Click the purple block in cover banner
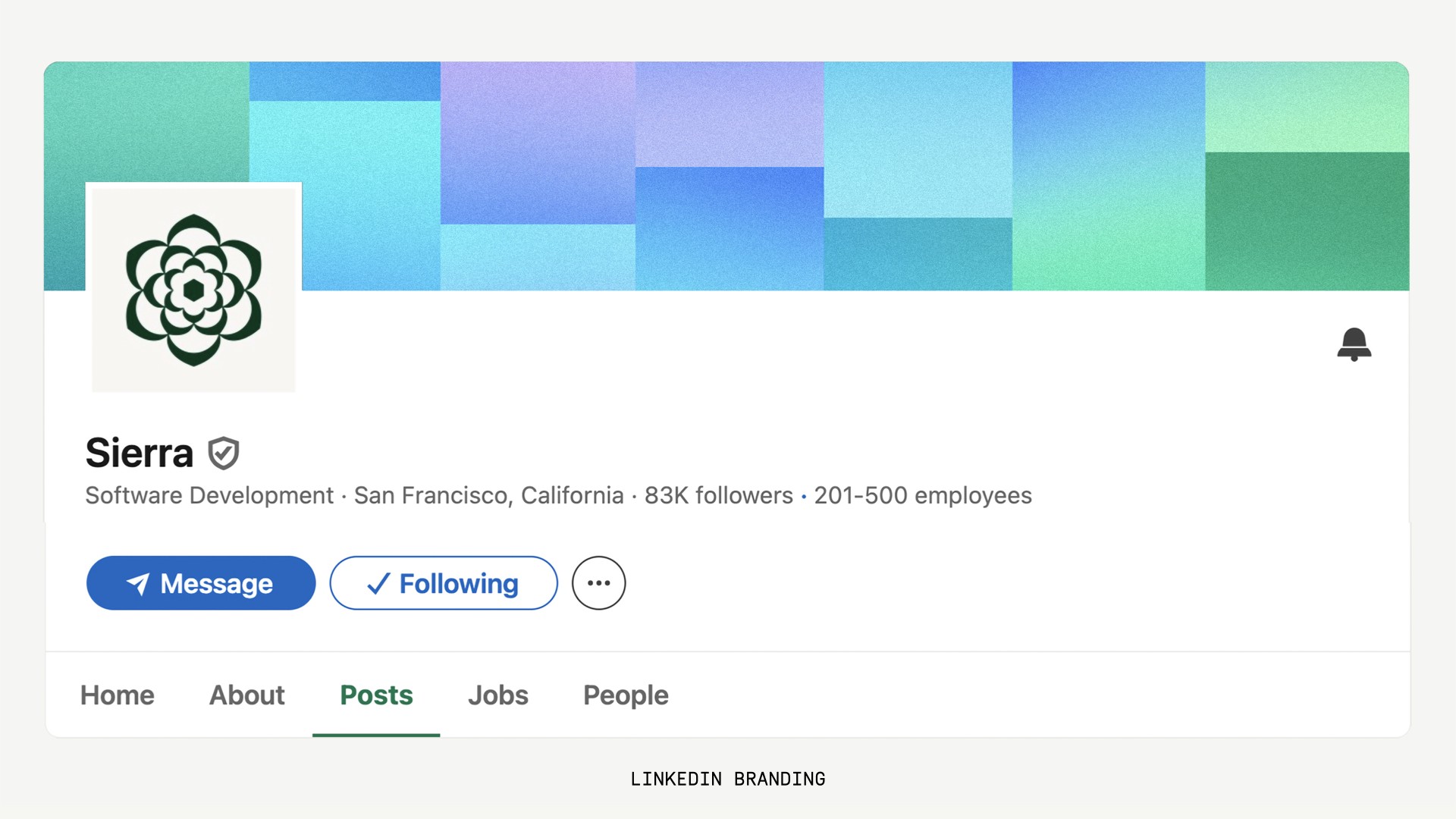Image resolution: width=1456 pixels, height=819 pixels. (x=538, y=143)
